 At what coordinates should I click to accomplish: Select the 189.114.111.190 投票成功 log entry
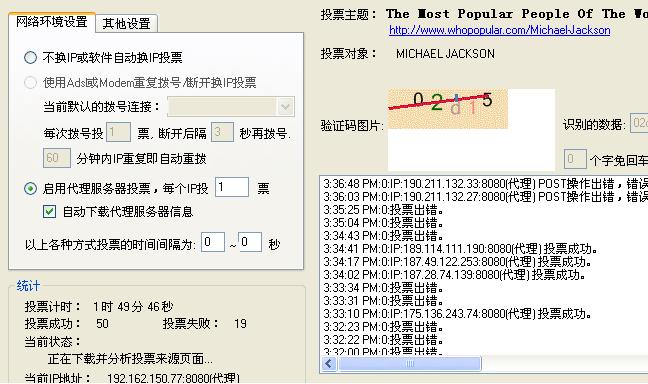point(461,249)
